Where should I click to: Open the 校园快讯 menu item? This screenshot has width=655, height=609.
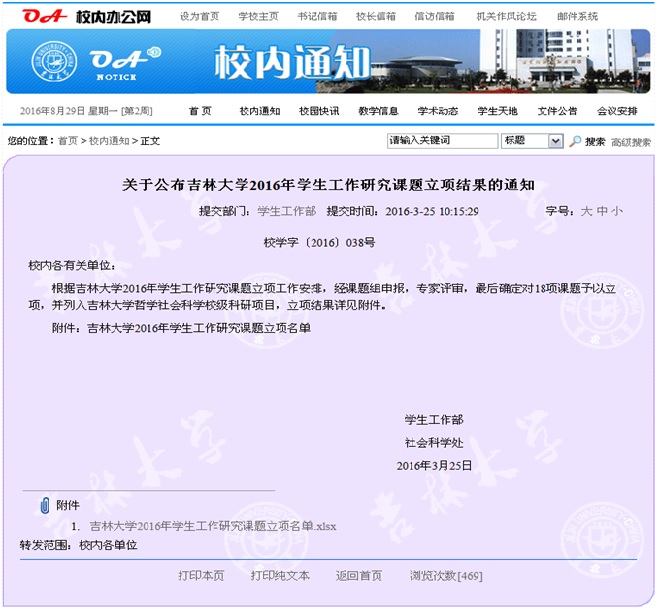(319, 111)
